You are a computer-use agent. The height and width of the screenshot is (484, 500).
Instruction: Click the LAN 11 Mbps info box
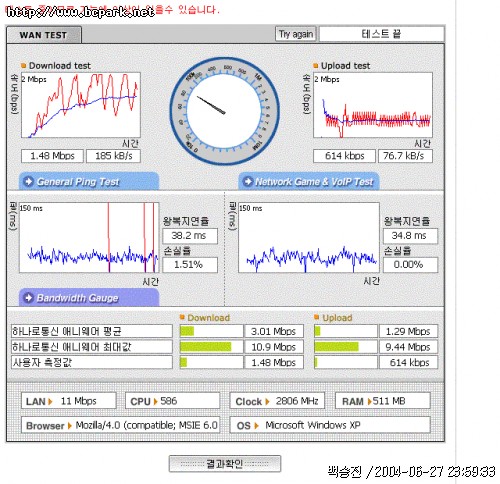69,401
